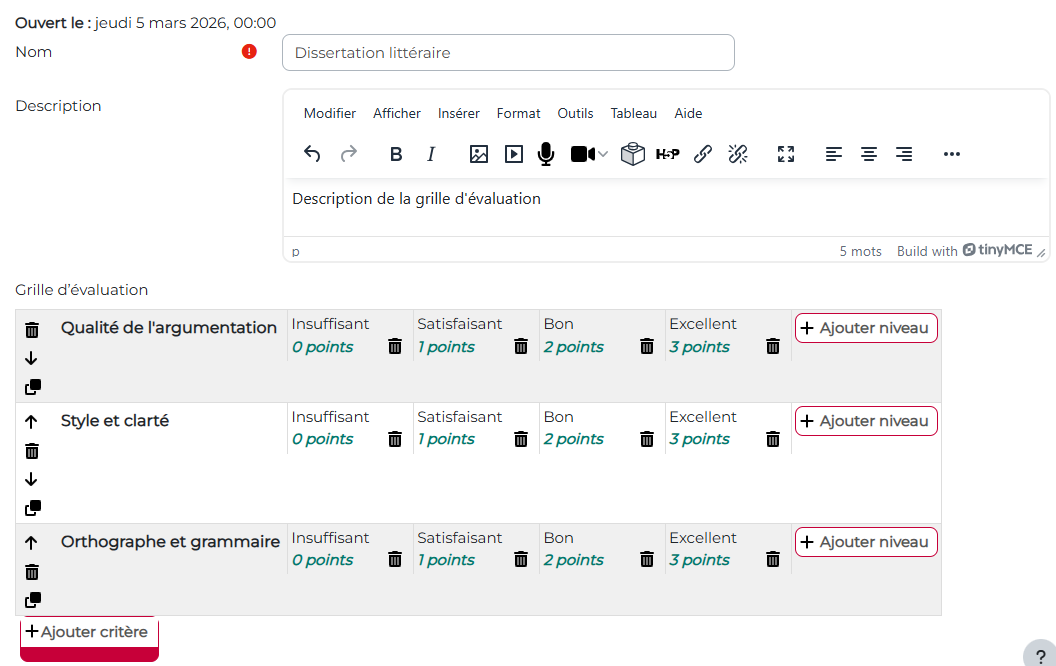Toggle fullscreen mode in editor

(x=786, y=154)
